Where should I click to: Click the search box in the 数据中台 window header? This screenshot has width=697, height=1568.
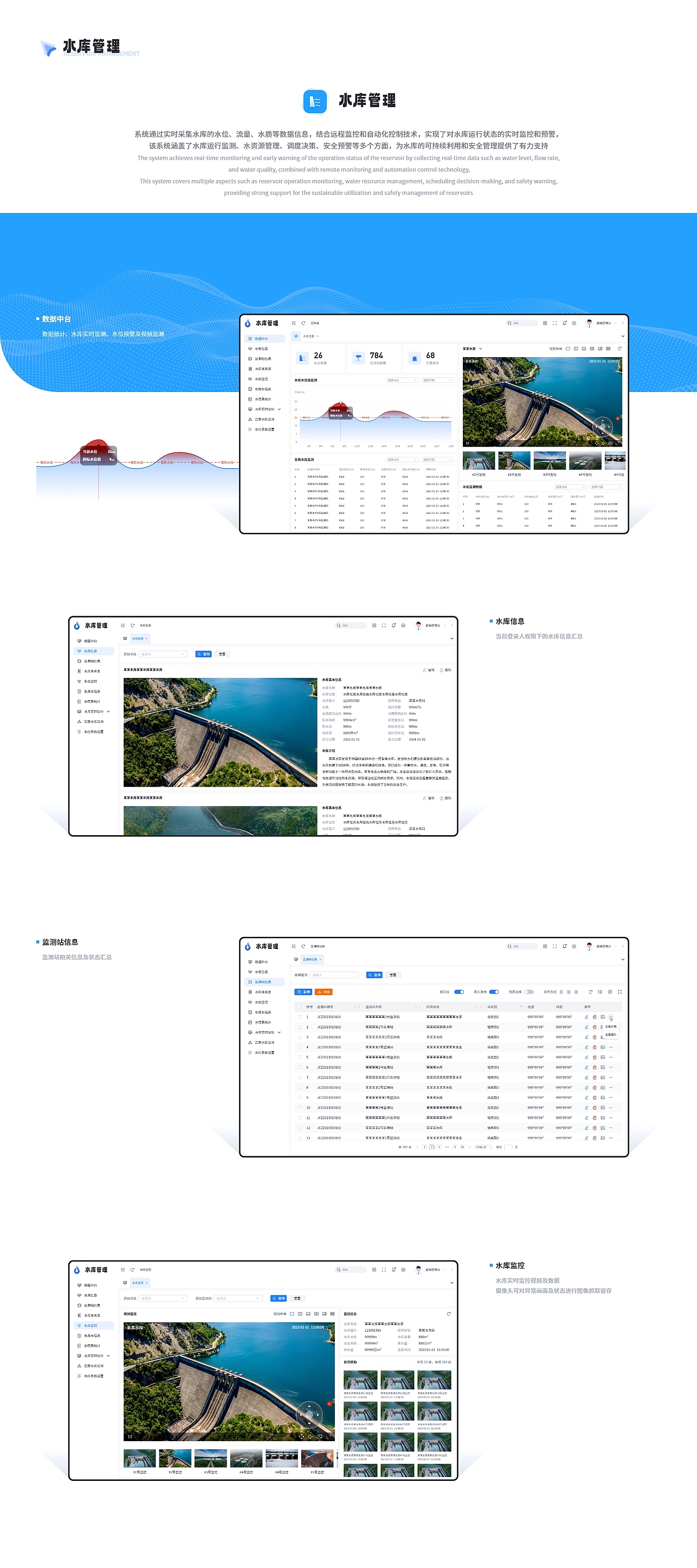point(522,323)
